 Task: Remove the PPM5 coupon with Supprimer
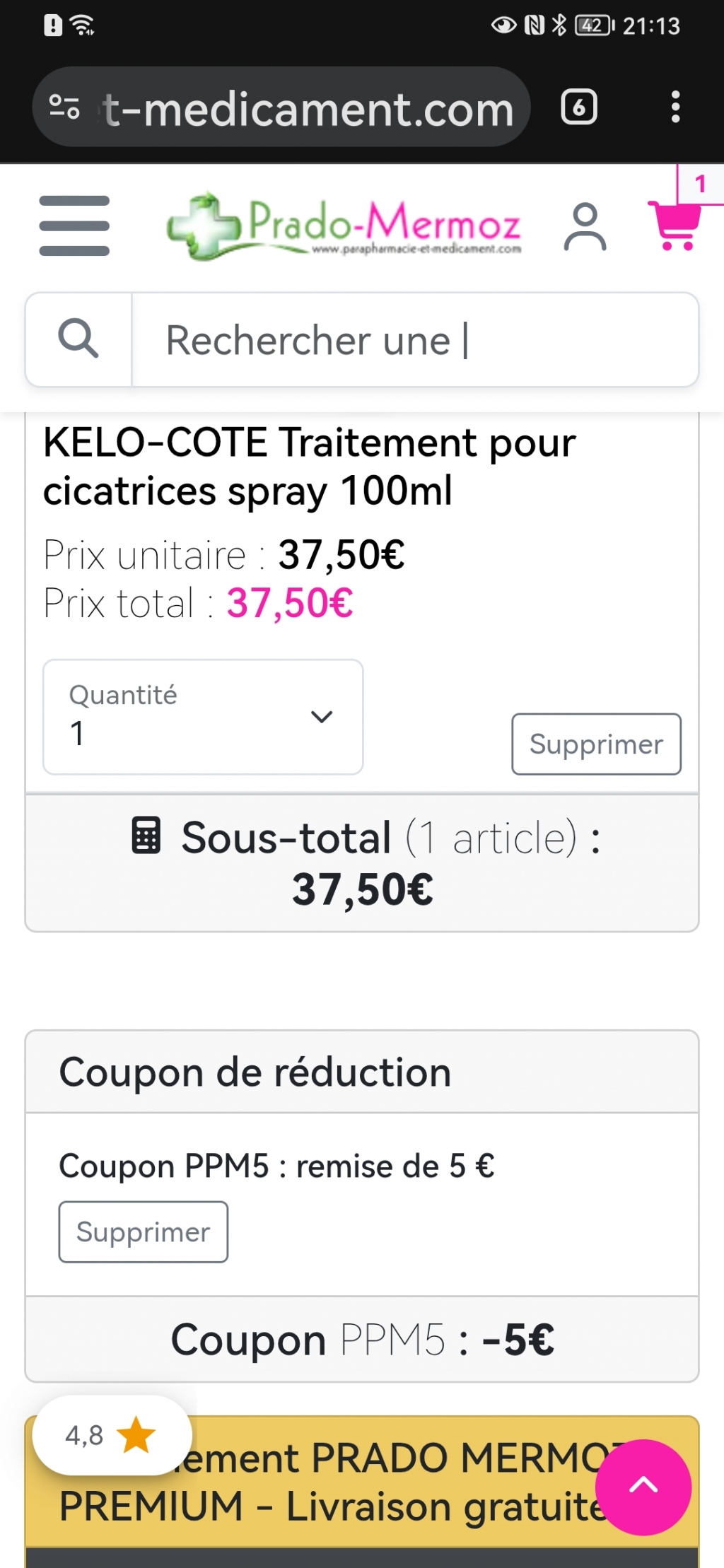143,1232
